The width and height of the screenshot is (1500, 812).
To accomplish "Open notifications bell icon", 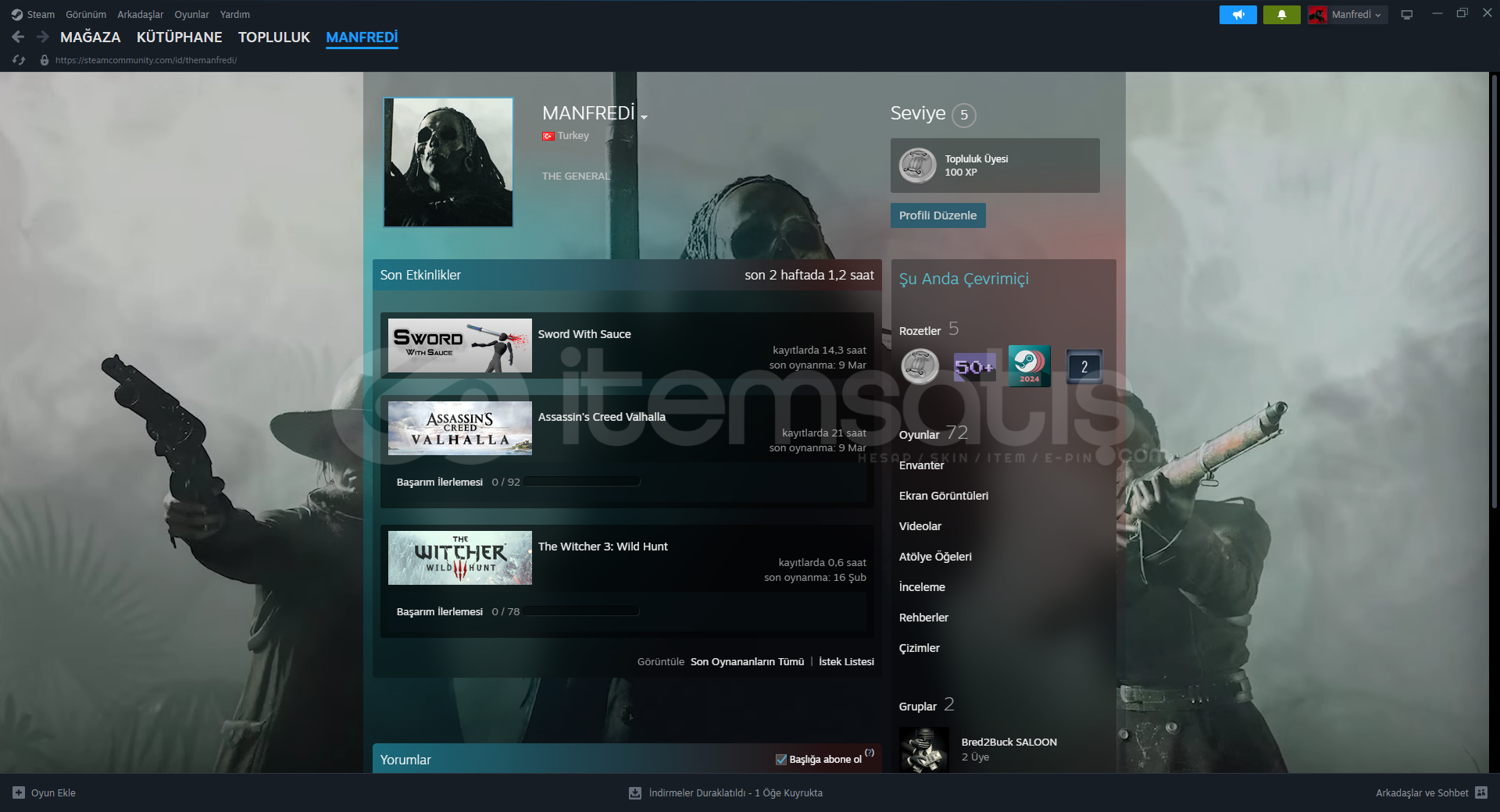I will [x=1281, y=15].
